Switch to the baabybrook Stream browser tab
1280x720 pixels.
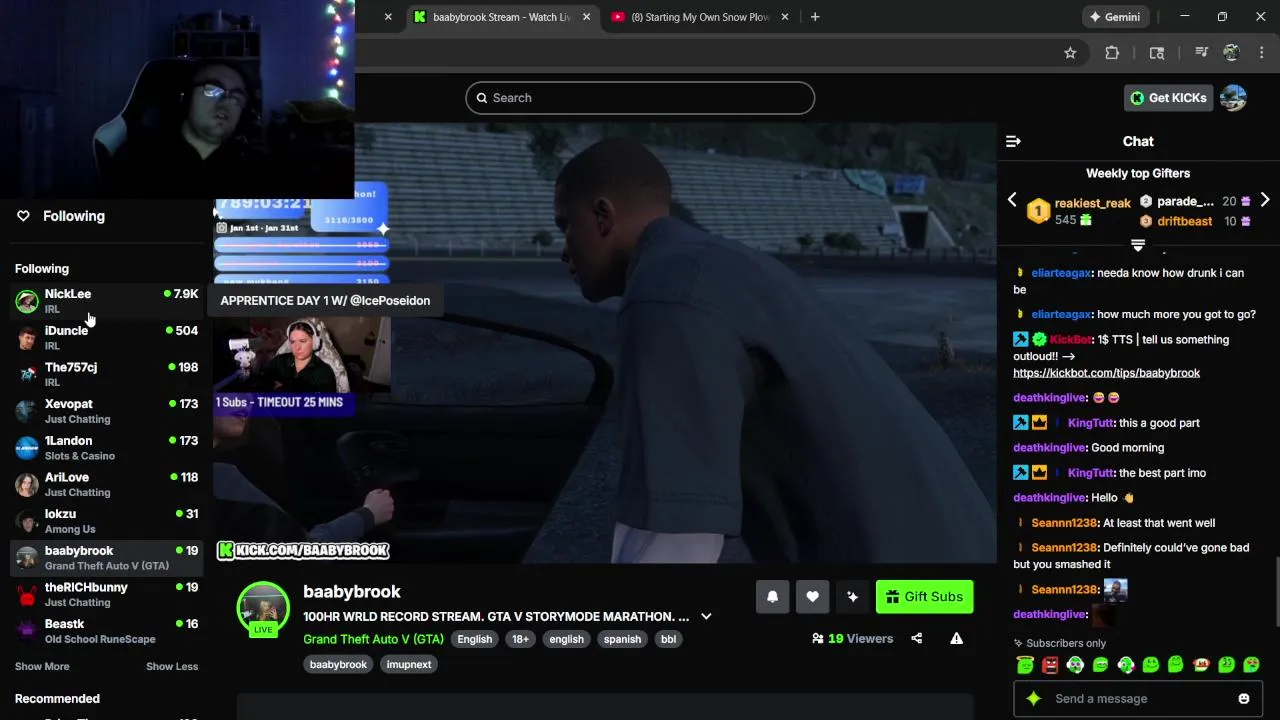pos(500,17)
